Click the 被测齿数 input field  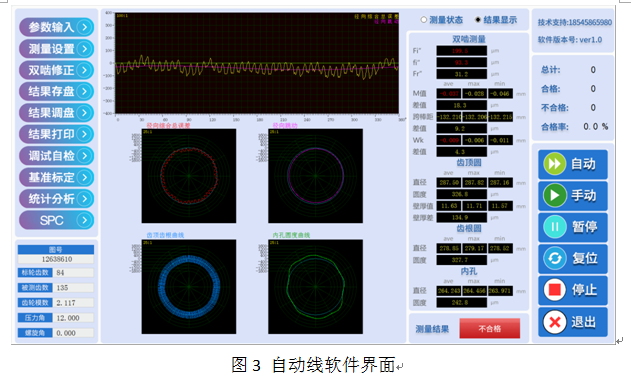pyautogui.click(x=74, y=288)
